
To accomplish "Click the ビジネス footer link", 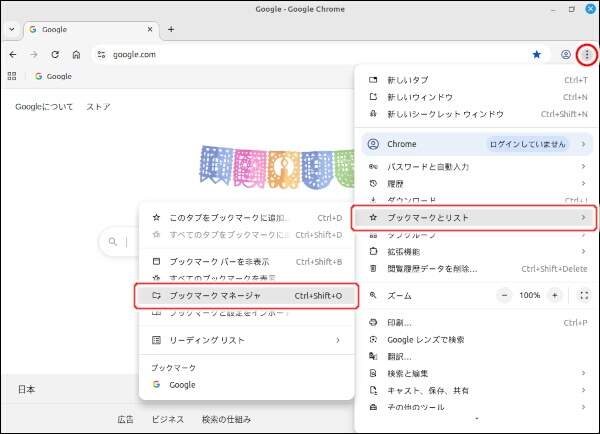I will coord(168,419).
